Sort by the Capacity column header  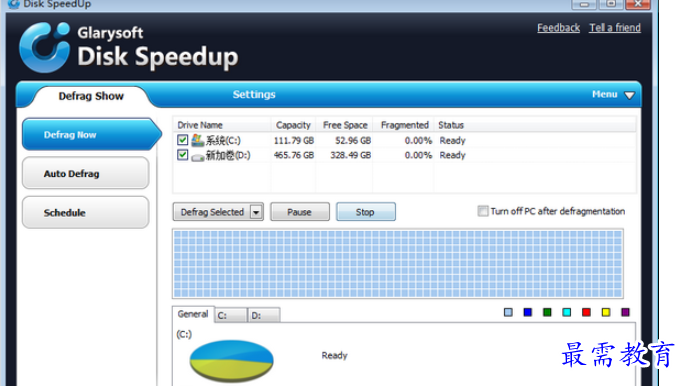point(293,125)
